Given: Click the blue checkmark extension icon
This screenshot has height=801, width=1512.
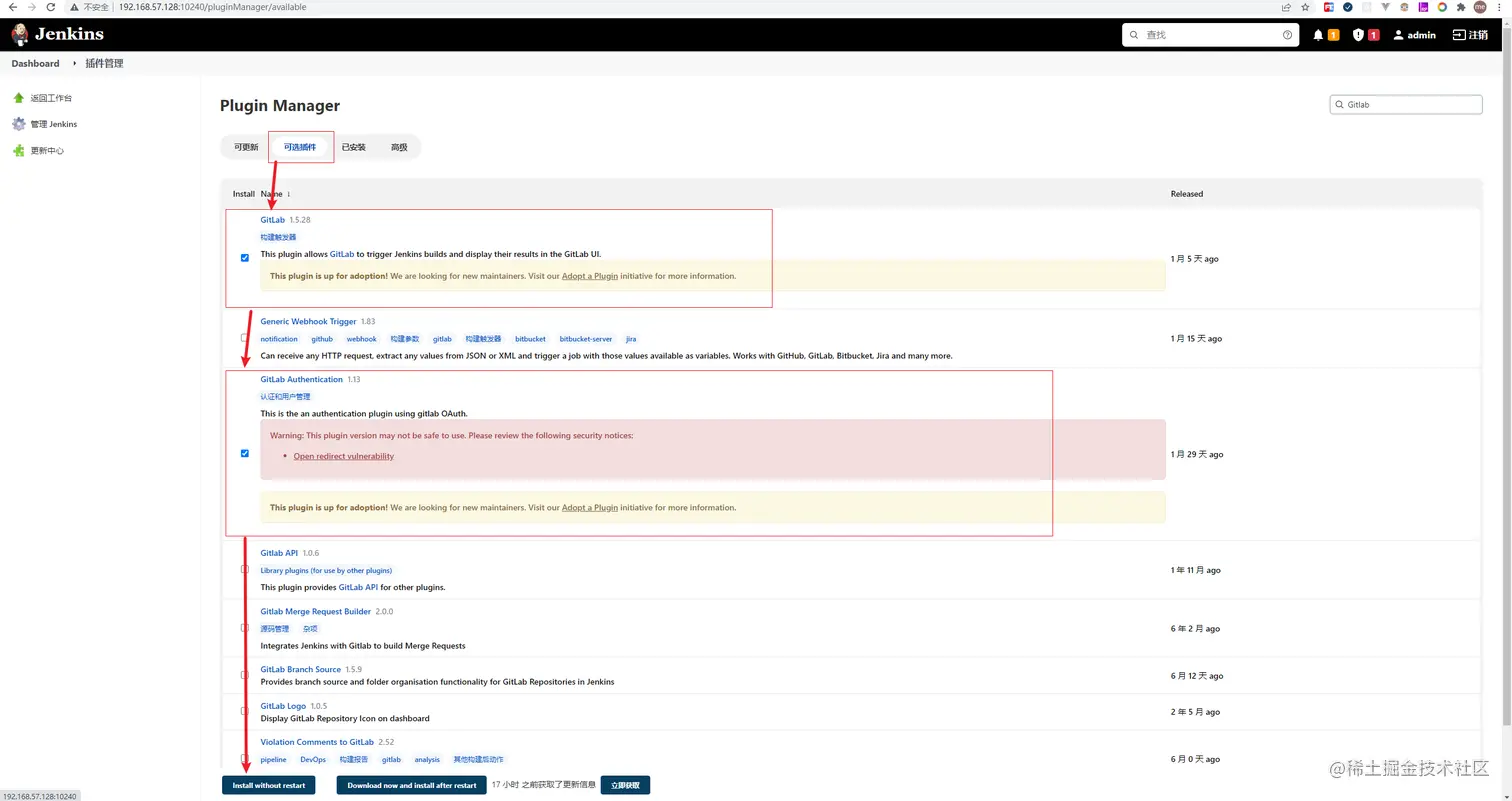Looking at the screenshot, I should point(1348,7).
